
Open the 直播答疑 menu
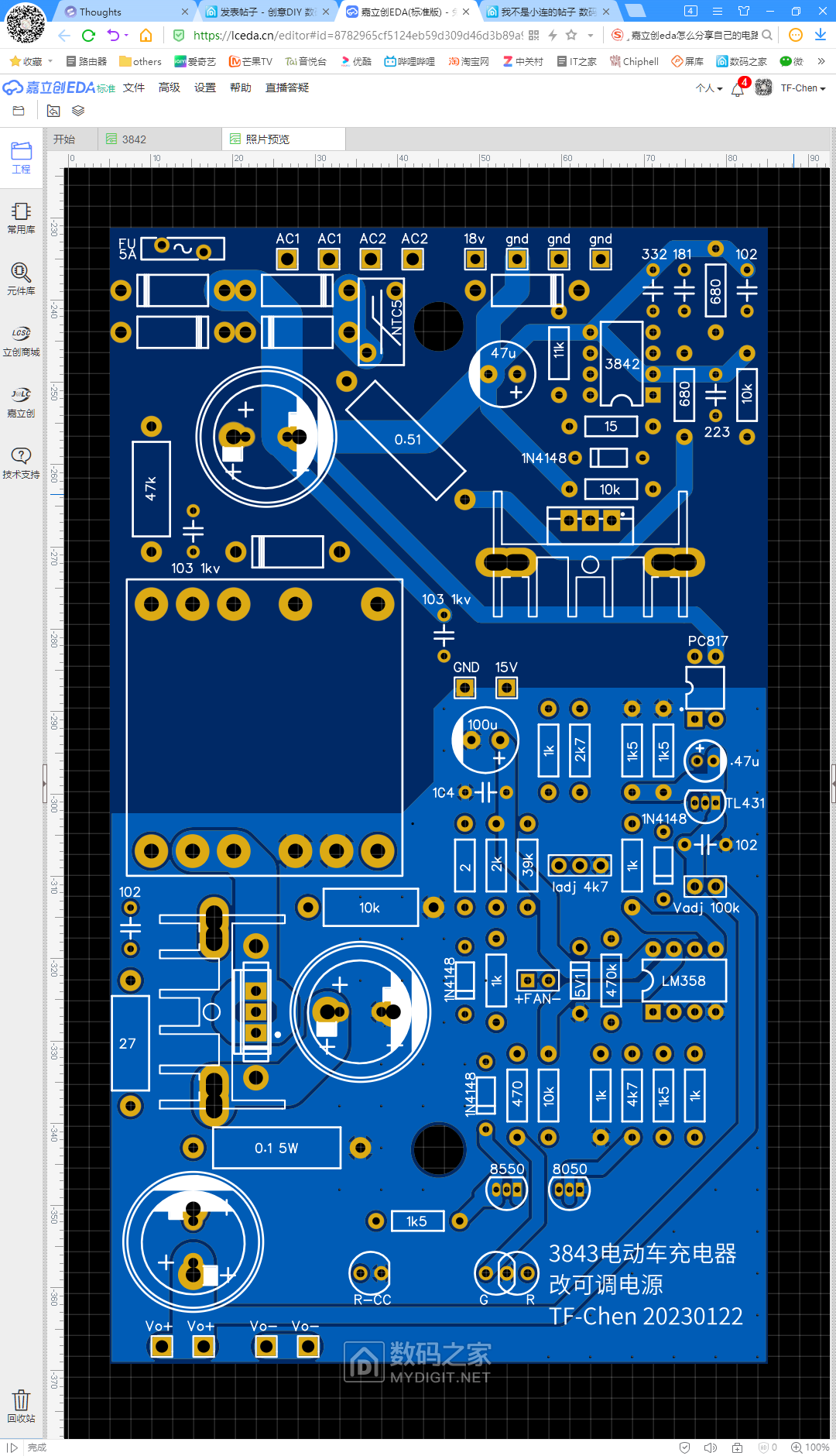(x=287, y=88)
